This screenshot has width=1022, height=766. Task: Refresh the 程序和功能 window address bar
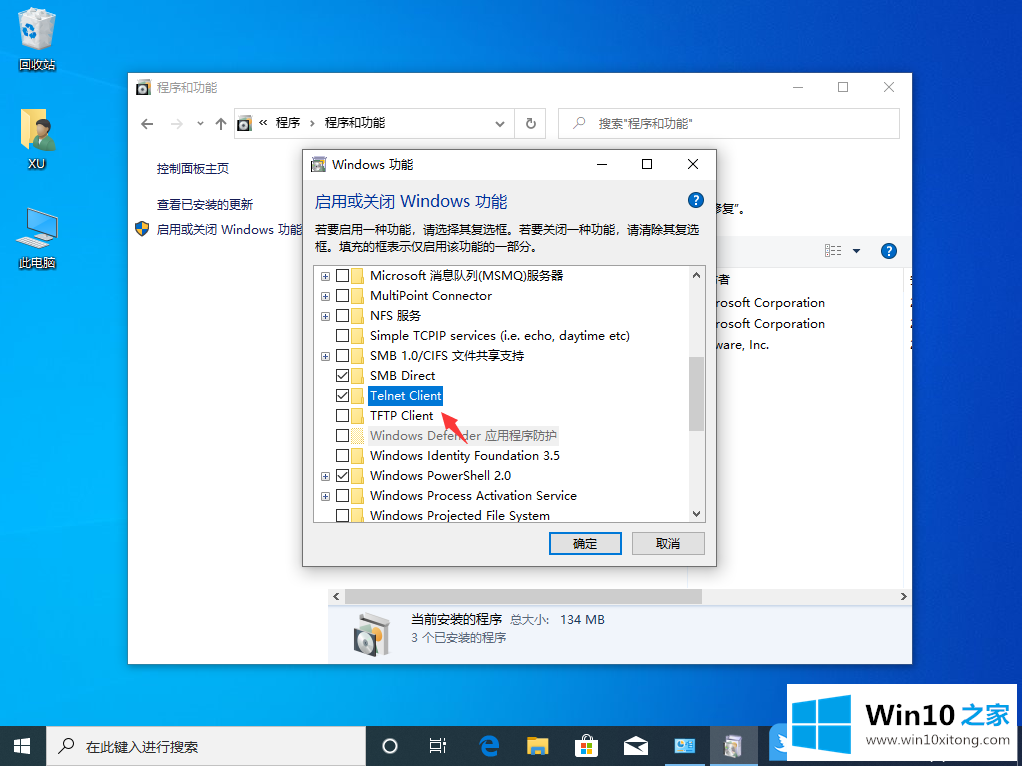(531, 123)
